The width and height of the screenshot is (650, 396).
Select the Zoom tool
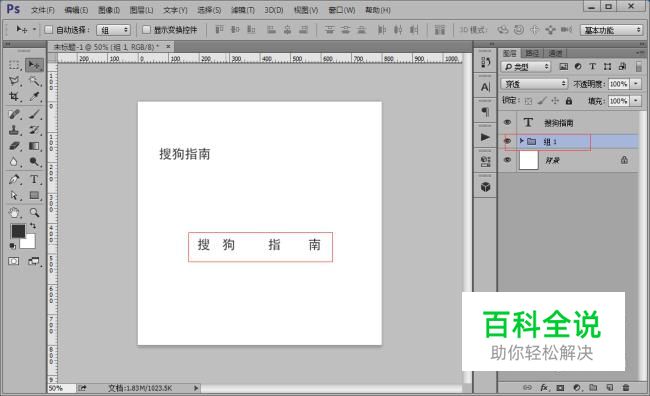point(34,213)
